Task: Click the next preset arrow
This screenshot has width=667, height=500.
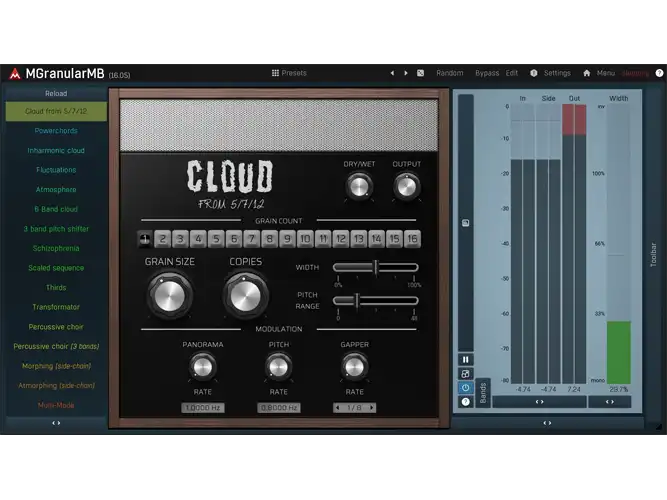Action: point(406,73)
